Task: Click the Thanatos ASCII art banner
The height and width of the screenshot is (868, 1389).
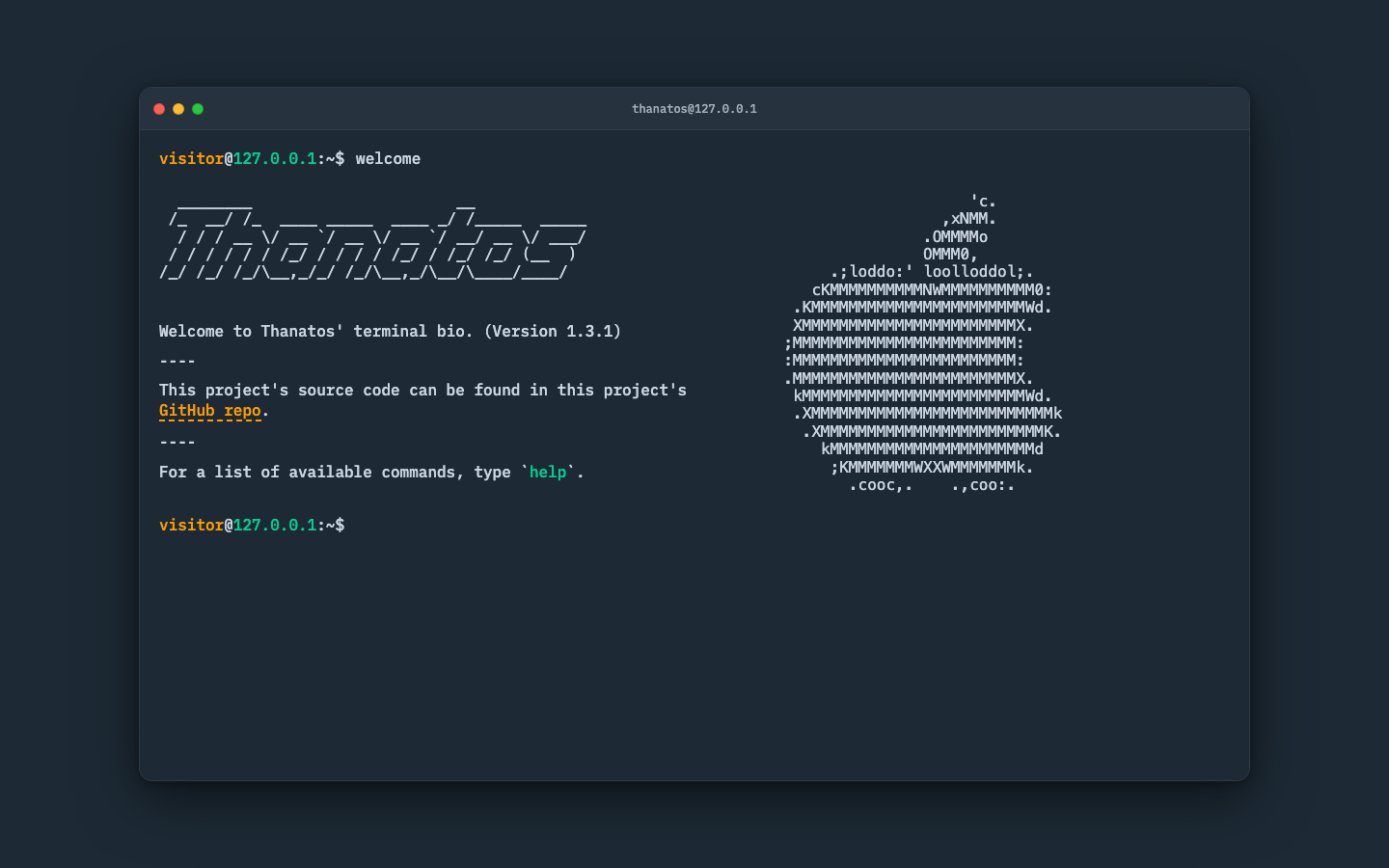Action: coord(373,241)
